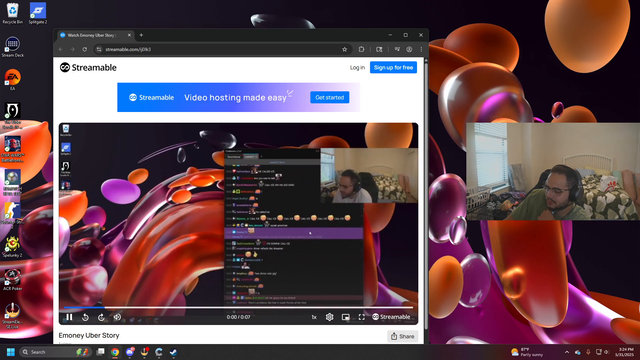Open the Streamable home logo
This screenshot has width=640, height=360.
pyautogui.click(x=88, y=67)
